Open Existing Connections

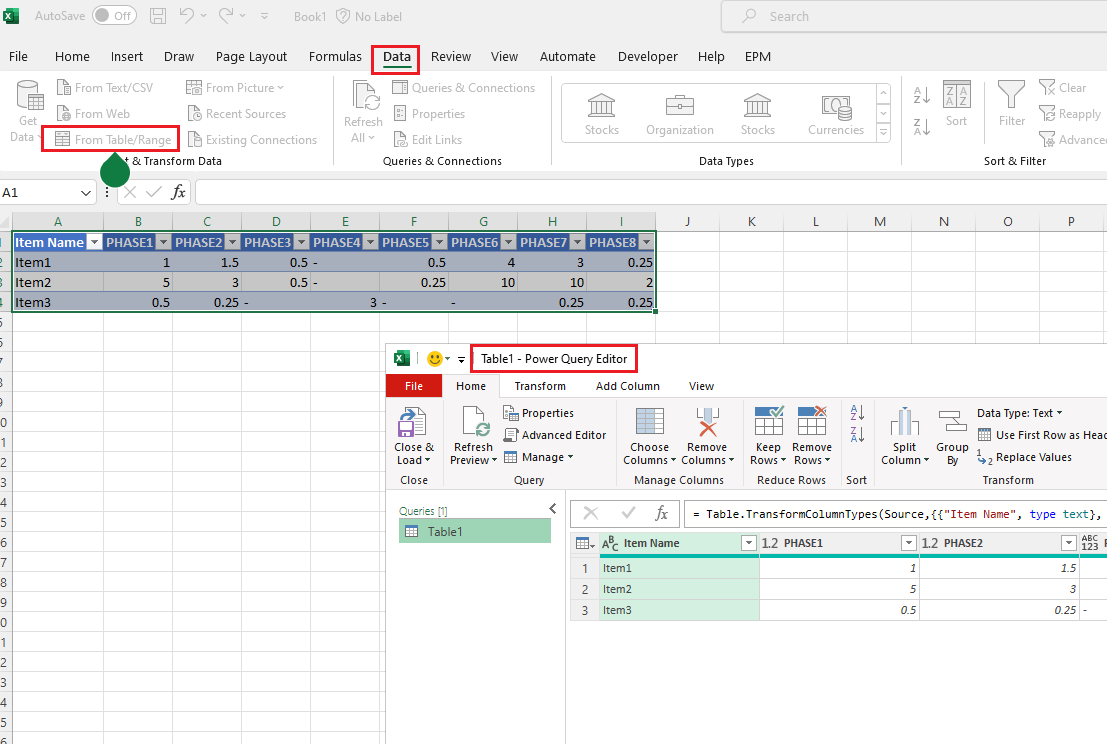252,140
